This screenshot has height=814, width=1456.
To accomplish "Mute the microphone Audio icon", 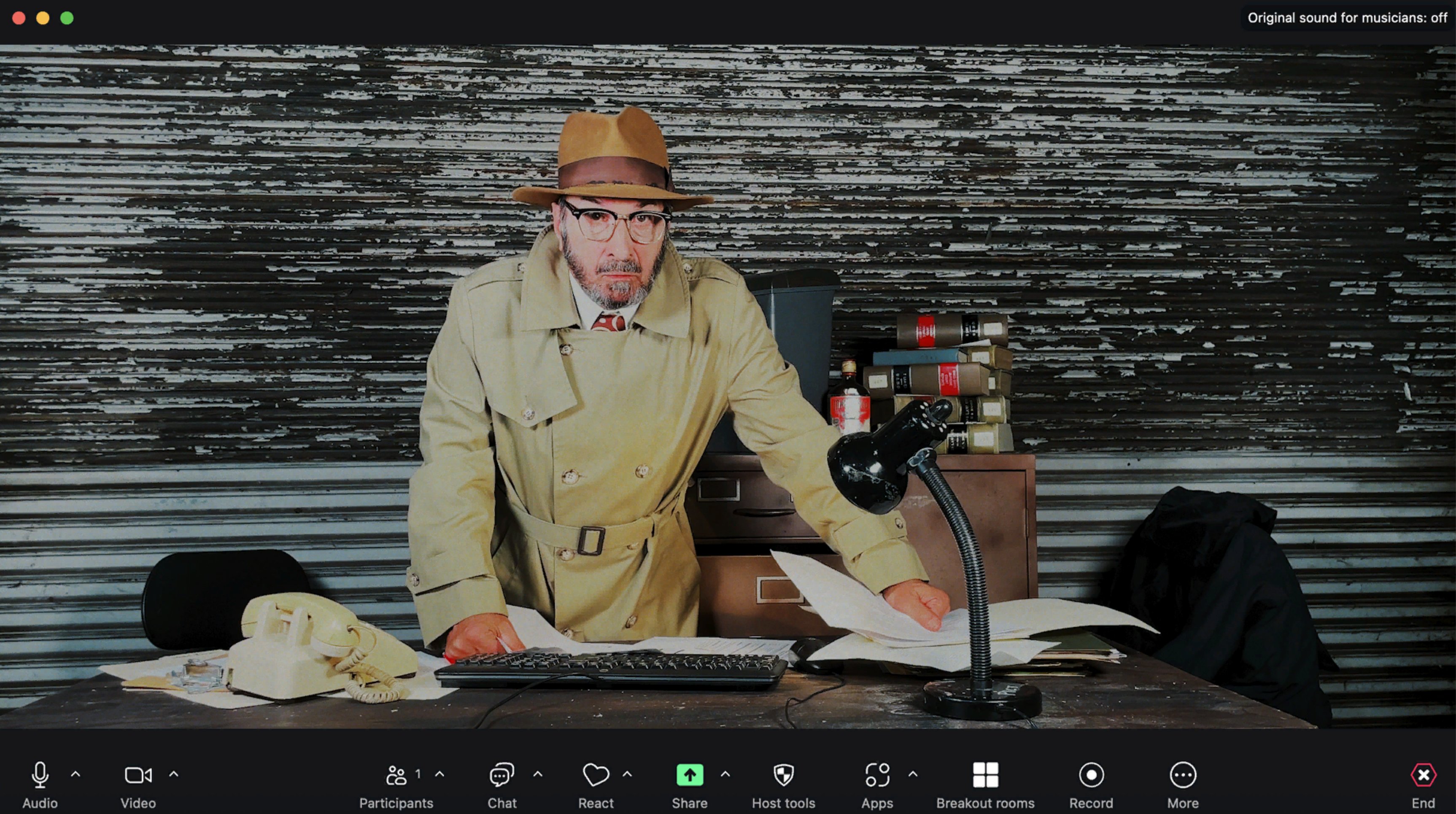I will (40, 775).
